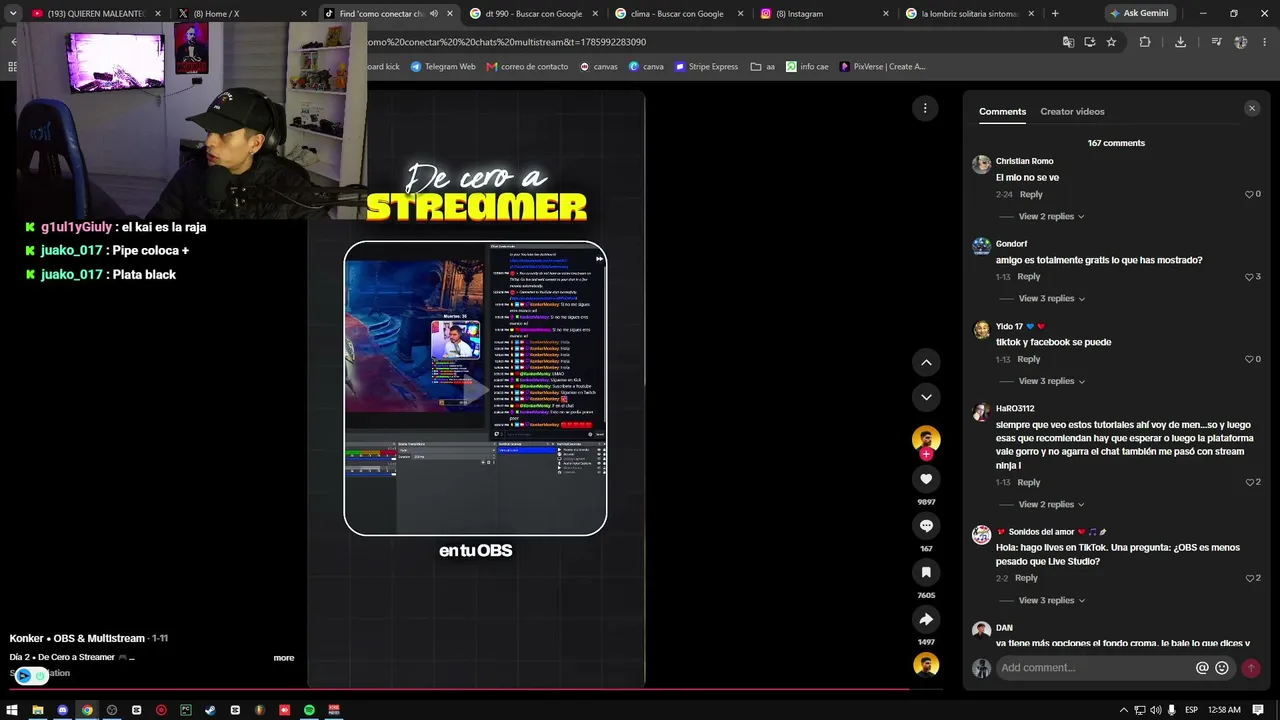1280x720 pixels.
Task: Open Windows Start menu
Action: click(x=13, y=710)
